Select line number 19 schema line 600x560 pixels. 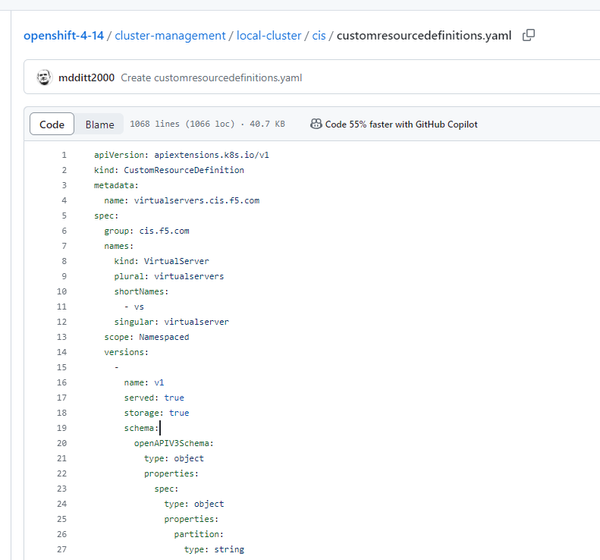click(x=62, y=428)
